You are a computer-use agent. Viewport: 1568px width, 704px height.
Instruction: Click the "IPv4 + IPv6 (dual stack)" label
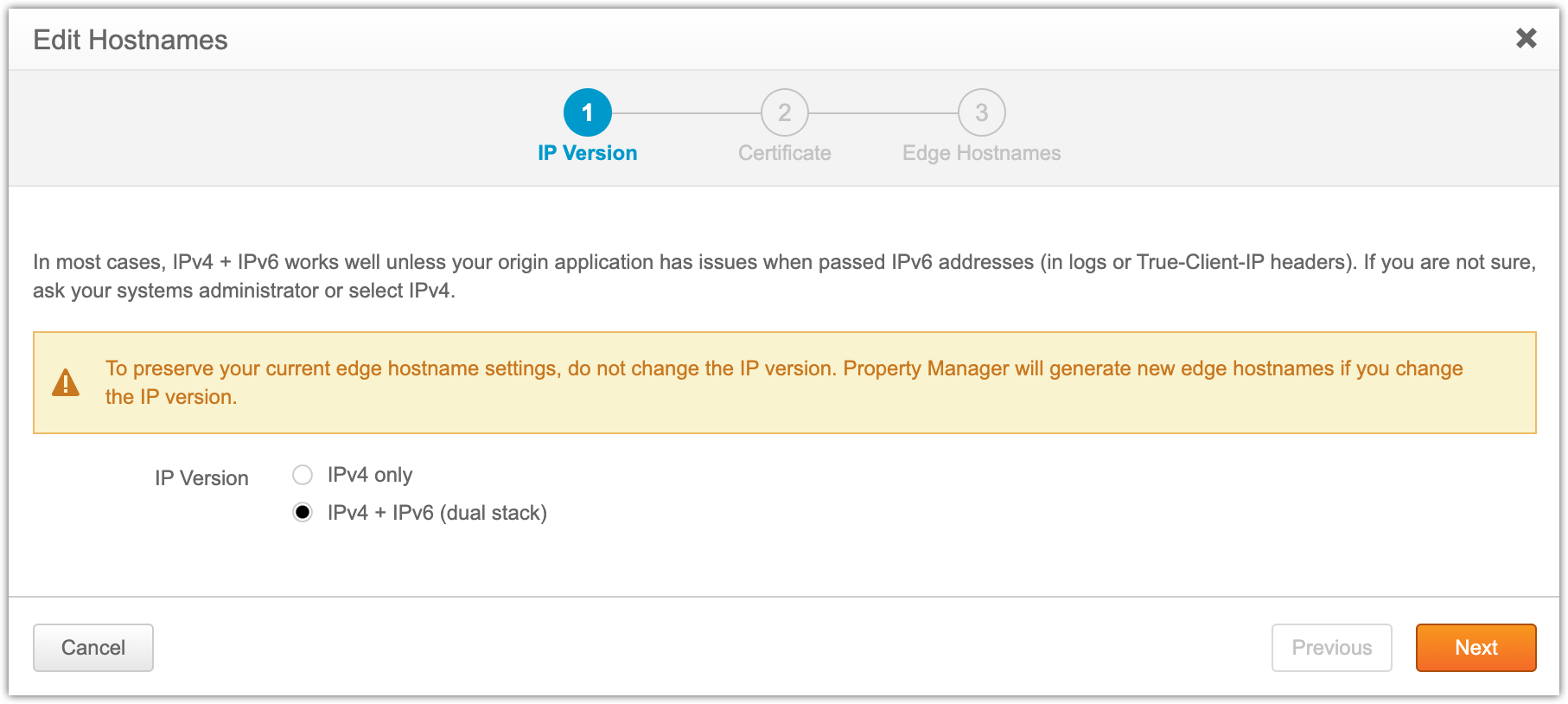tap(437, 513)
